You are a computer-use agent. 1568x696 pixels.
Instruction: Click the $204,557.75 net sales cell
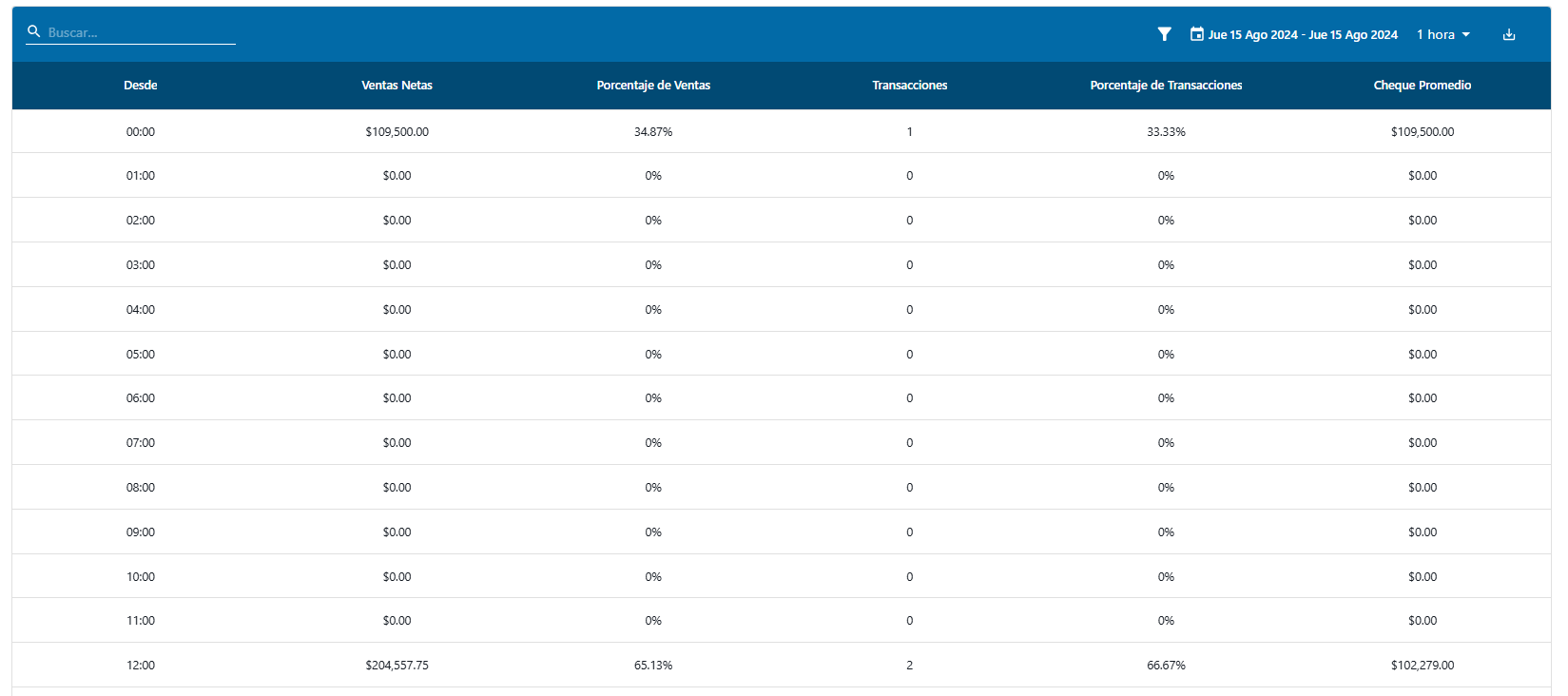point(397,666)
